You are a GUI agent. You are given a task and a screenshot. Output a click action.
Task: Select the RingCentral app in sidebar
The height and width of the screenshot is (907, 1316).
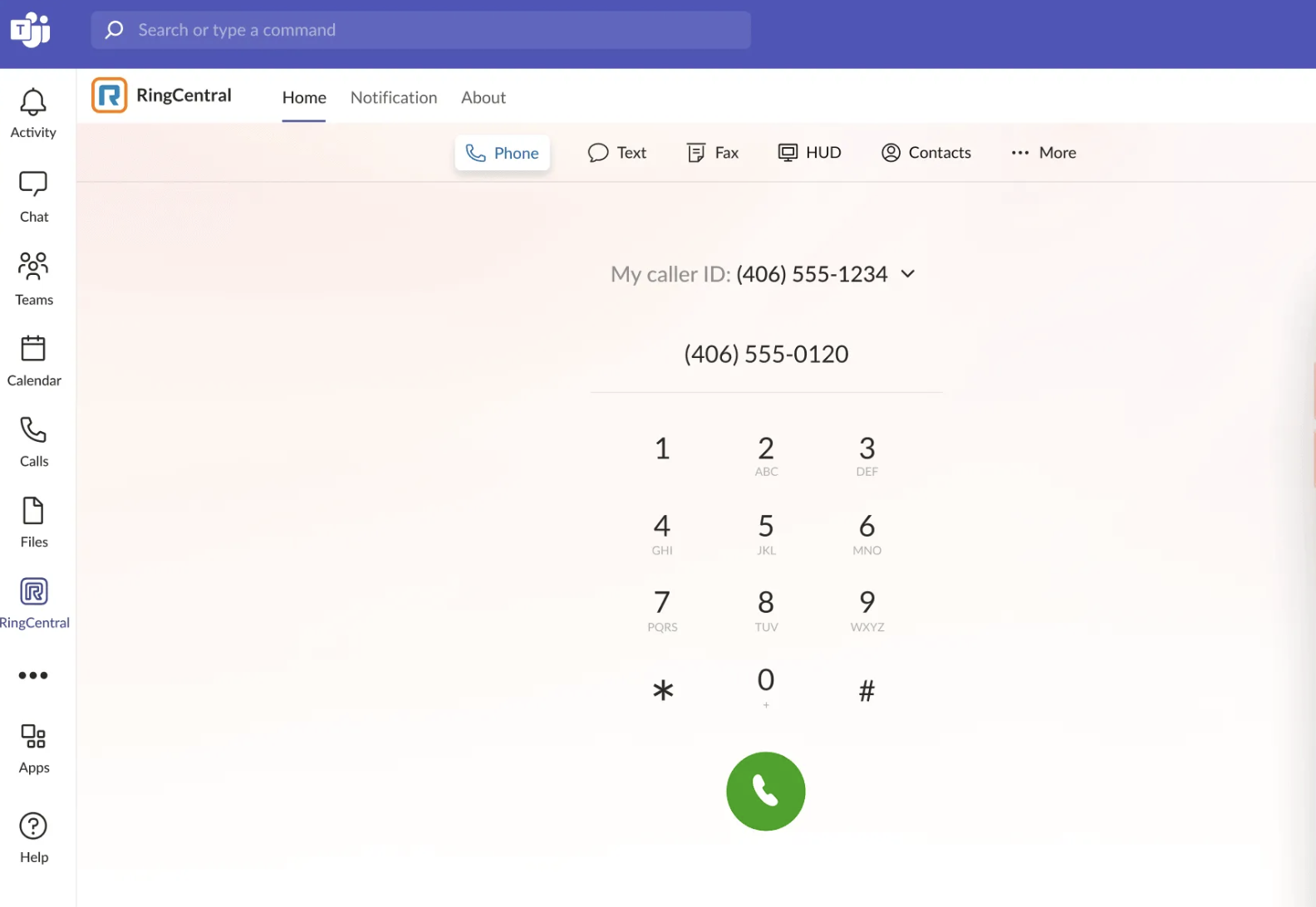[x=33, y=602]
